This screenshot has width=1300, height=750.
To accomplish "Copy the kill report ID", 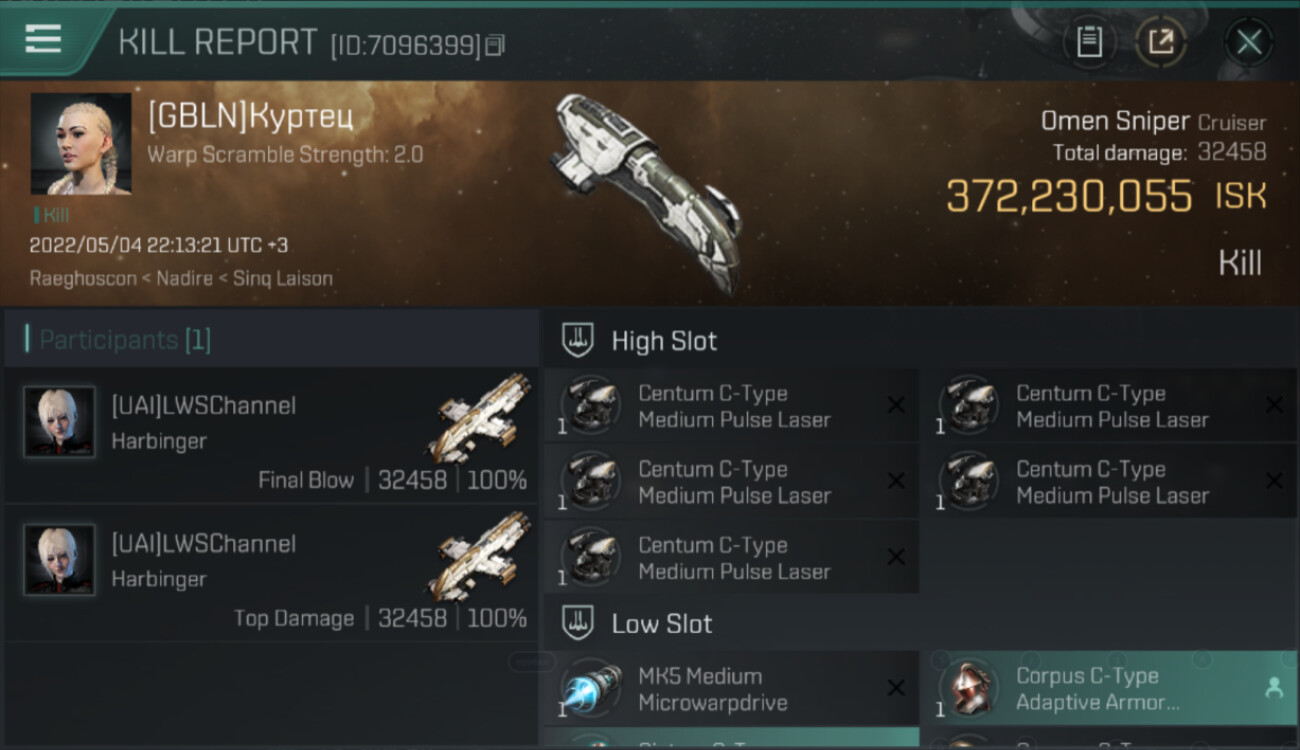I will [496, 45].
